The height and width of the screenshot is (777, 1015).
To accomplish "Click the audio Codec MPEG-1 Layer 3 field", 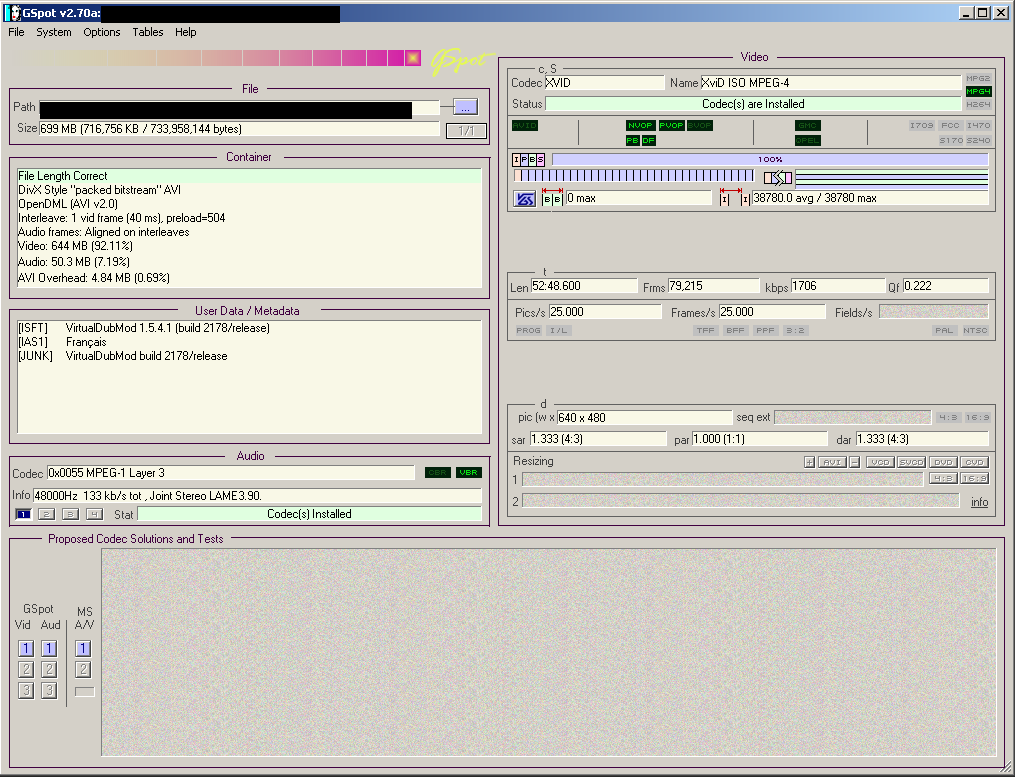I will tap(230, 473).
